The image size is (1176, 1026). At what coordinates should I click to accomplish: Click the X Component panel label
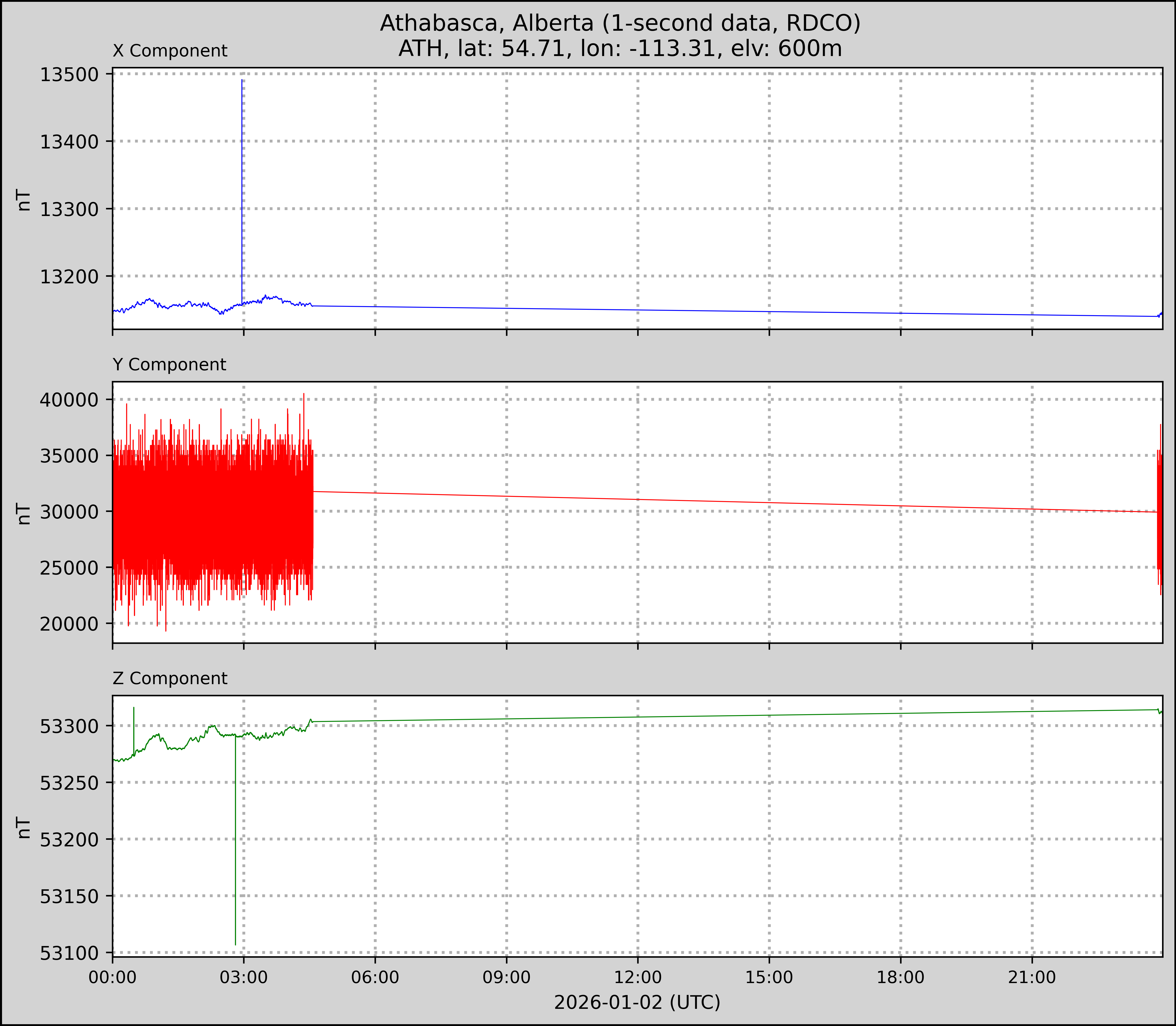[x=170, y=51]
